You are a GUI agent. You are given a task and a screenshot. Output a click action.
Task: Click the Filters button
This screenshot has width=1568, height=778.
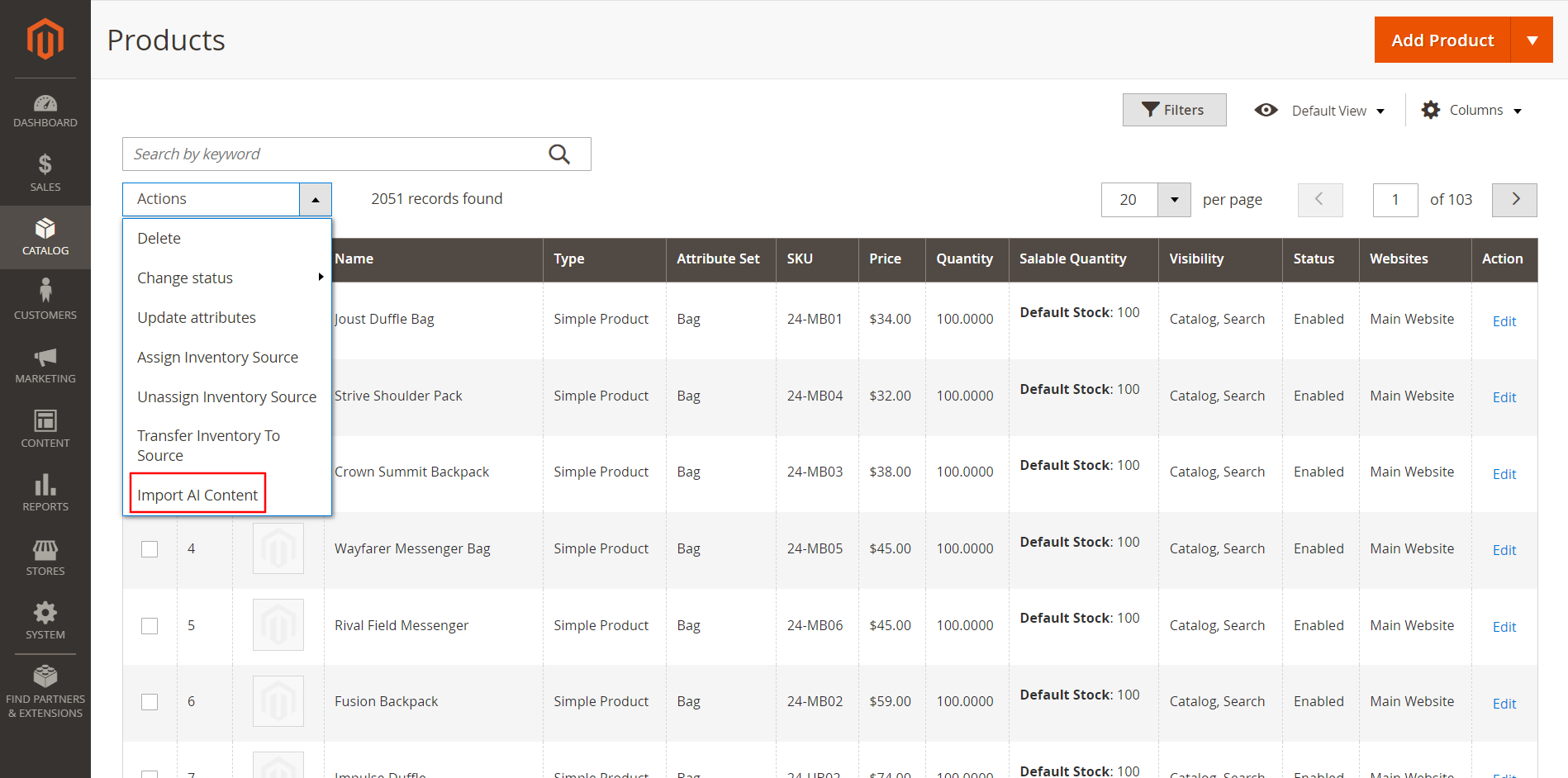[x=1174, y=110]
